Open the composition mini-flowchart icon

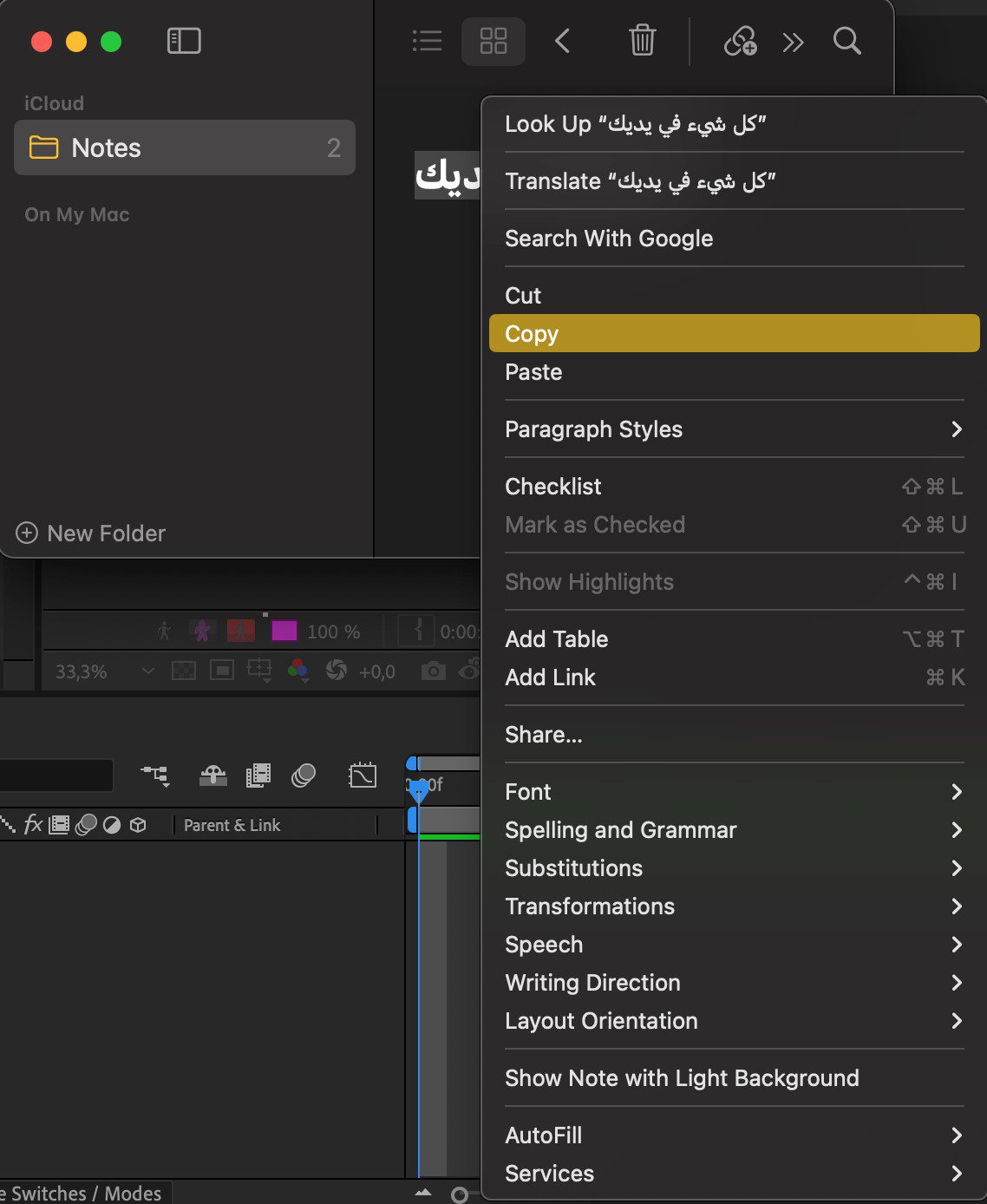click(155, 775)
